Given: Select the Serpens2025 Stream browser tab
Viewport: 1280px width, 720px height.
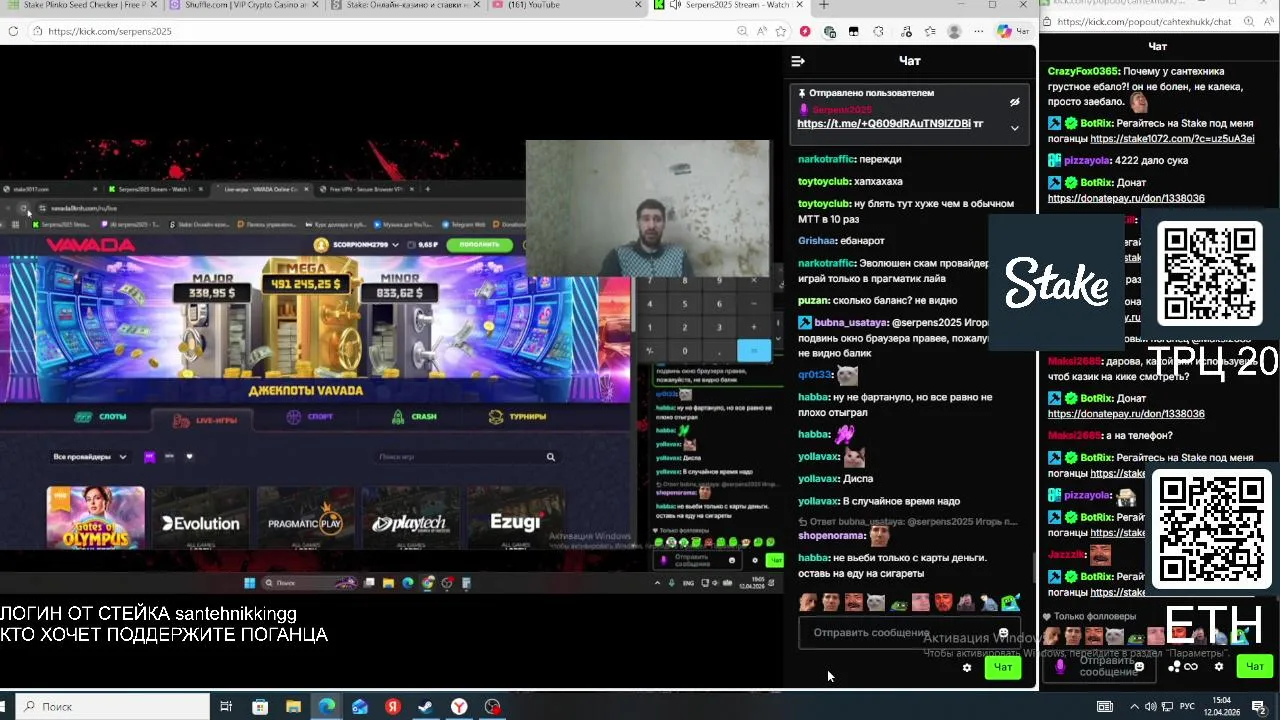Looking at the screenshot, I should tap(728, 5).
